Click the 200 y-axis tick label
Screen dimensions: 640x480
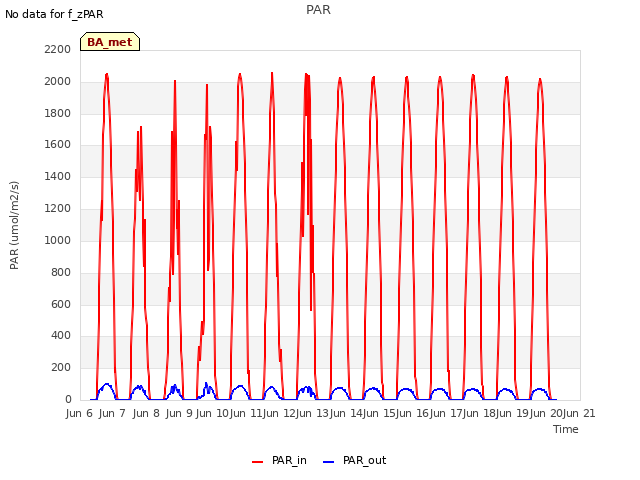61,367
